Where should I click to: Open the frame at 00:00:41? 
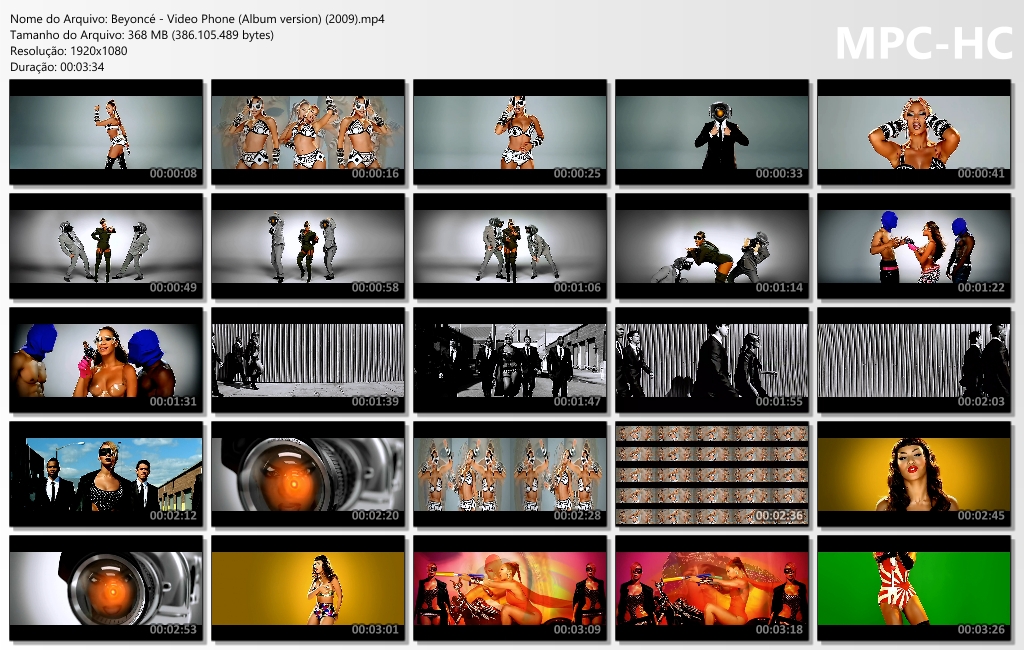tap(914, 133)
